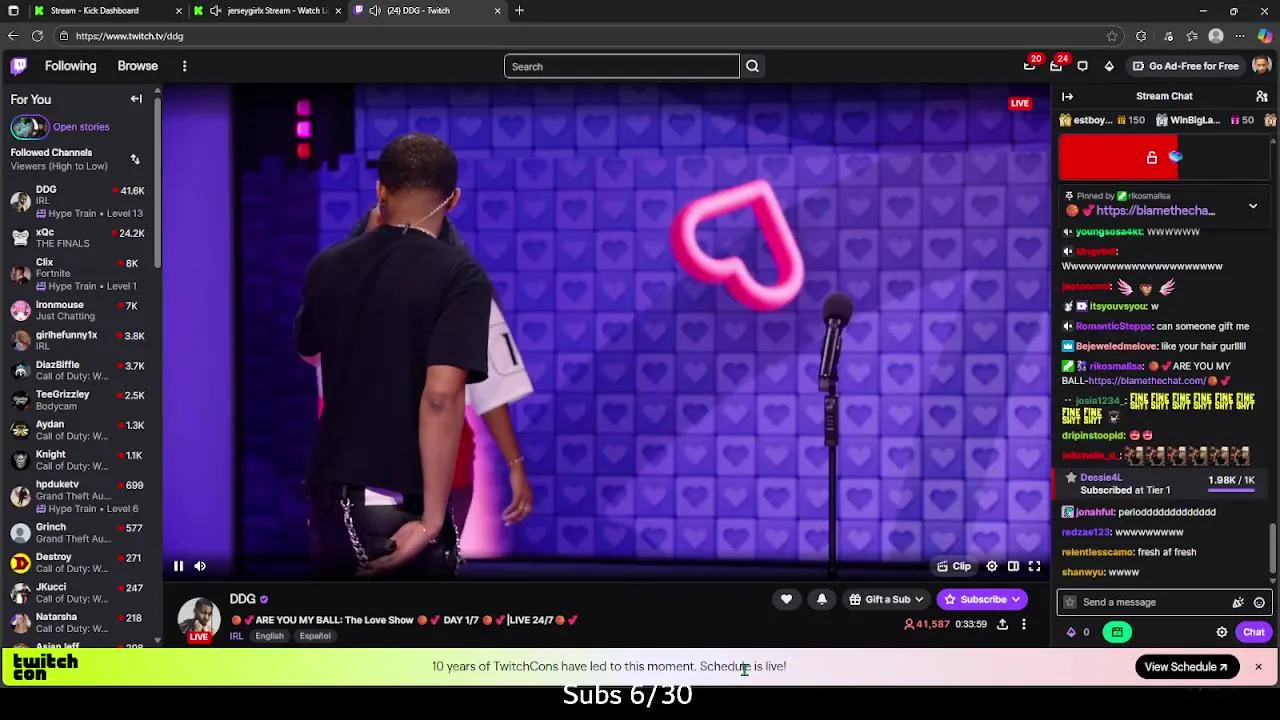The height and width of the screenshot is (720, 1280).
Task: Open the chat community users list
Action: (x=1262, y=96)
